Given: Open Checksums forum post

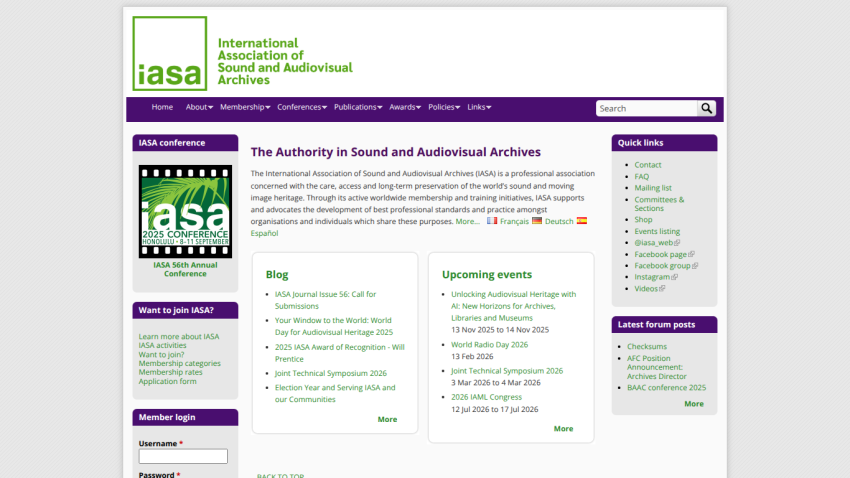Looking at the screenshot, I should (647, 346).
